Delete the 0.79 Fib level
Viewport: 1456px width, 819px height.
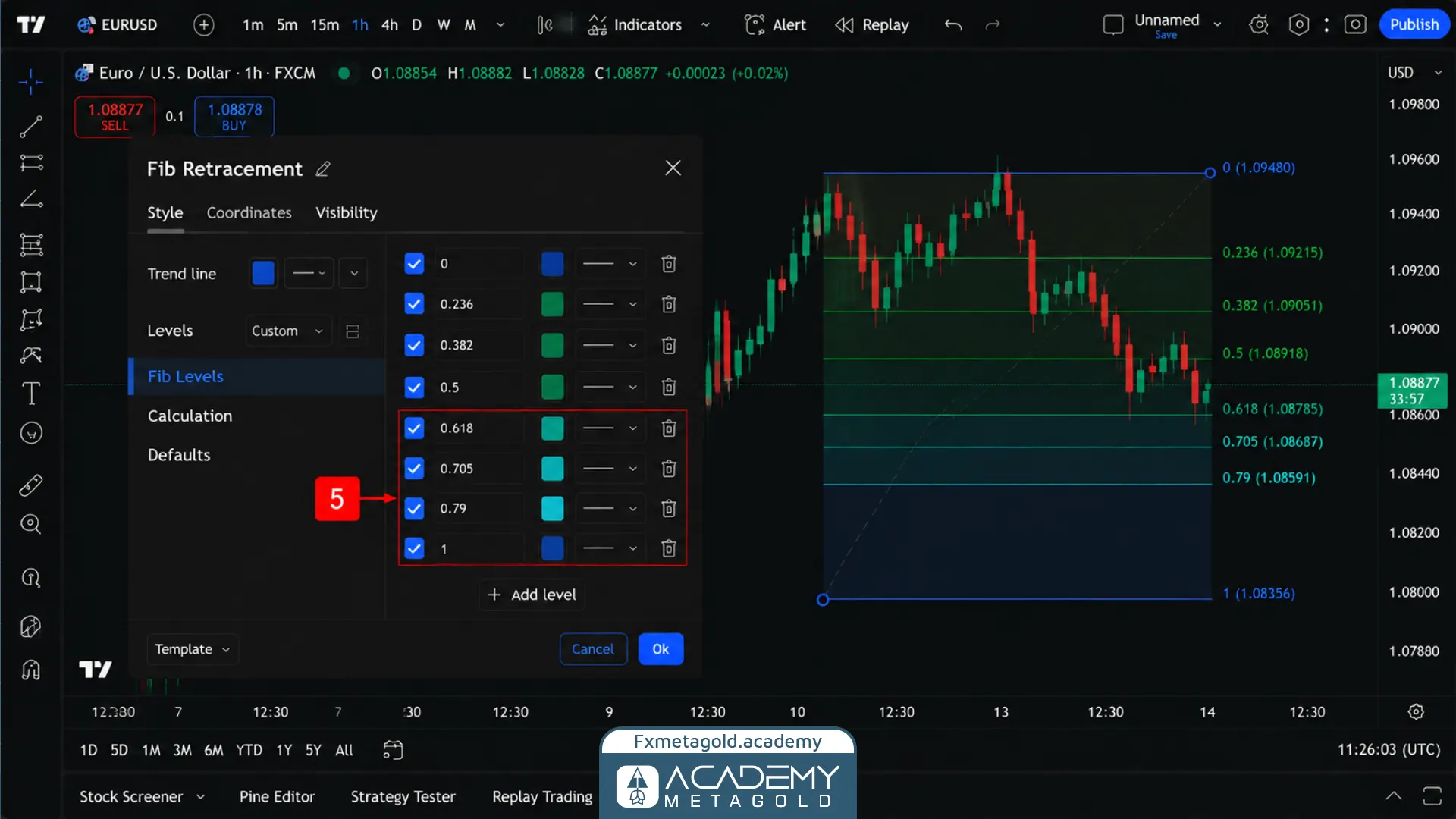(x=668, y=508)
